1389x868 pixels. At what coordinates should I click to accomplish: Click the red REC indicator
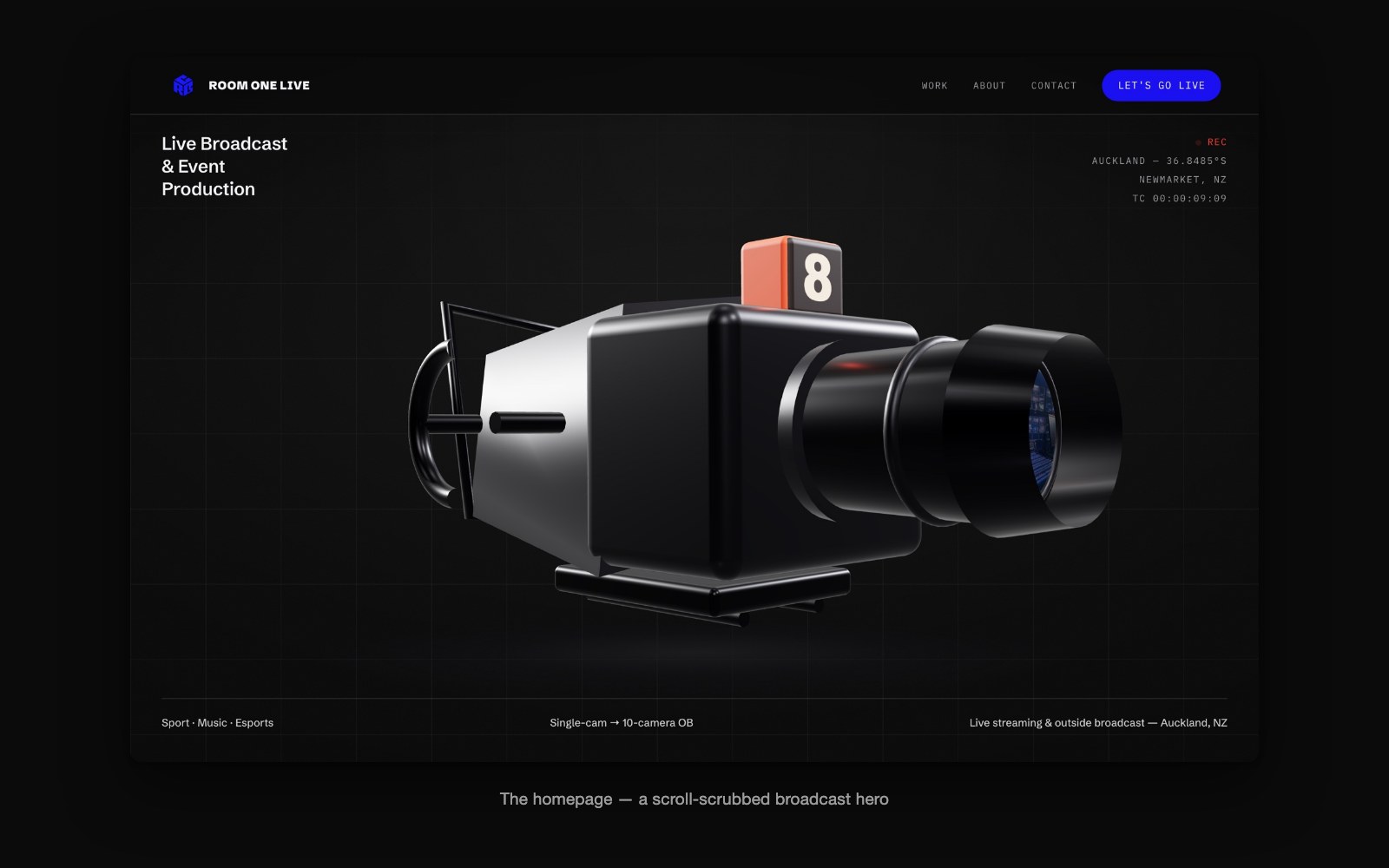pos(1210,141)
